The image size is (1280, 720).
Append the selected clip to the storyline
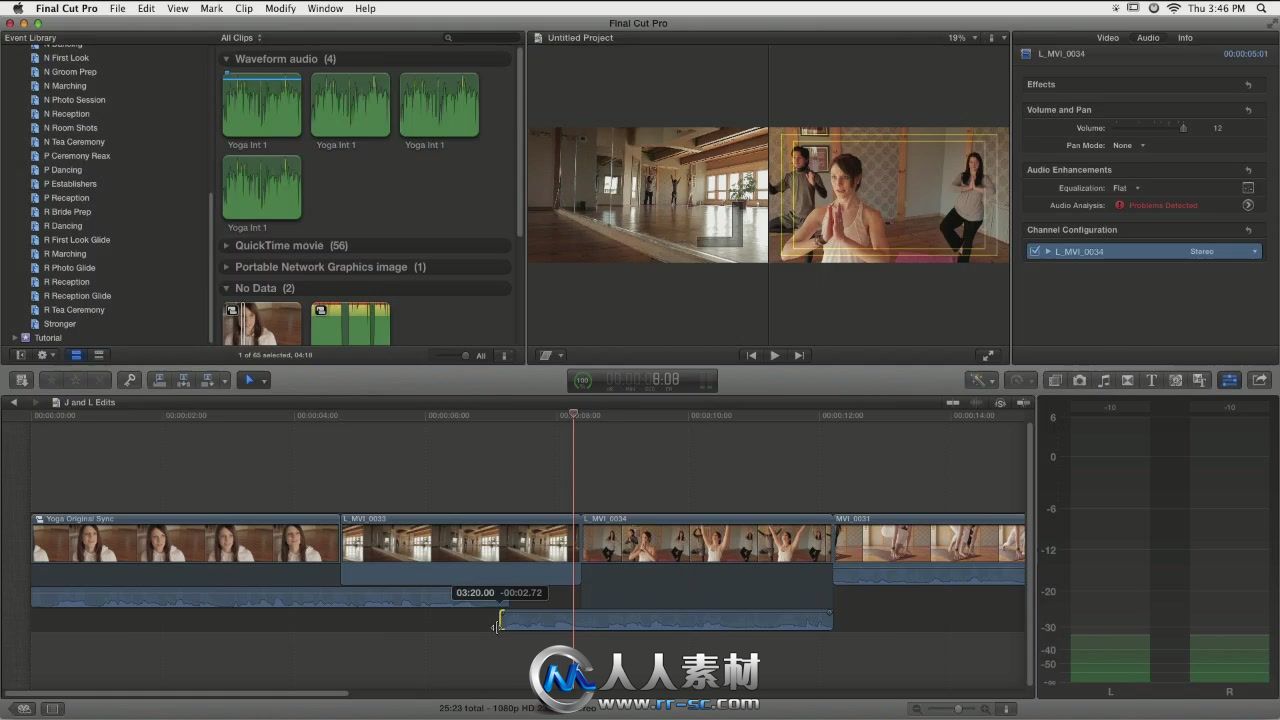[x=208, y=380]
